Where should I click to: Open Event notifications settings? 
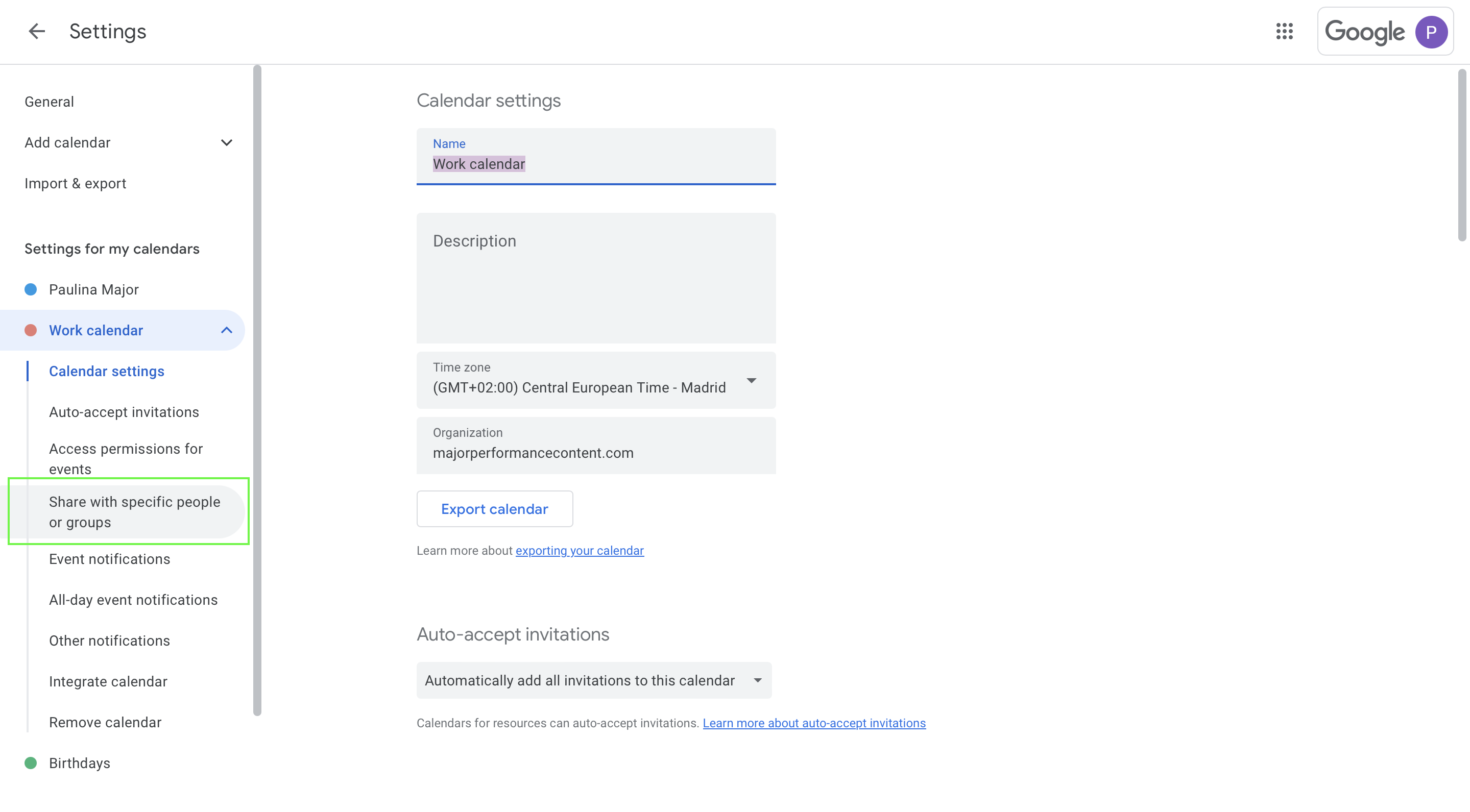coord(110,559)
